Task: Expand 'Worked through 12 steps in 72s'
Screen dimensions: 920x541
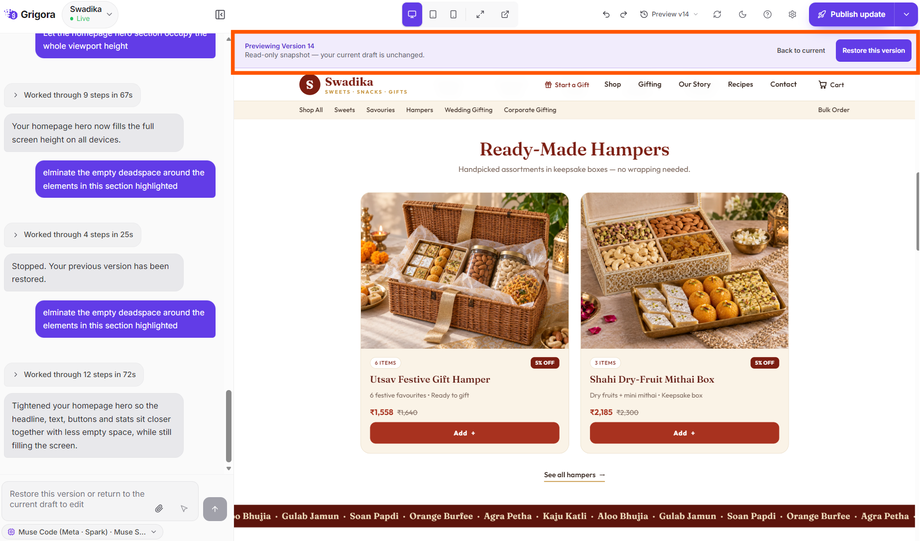Action: click(x=74, y=374)
